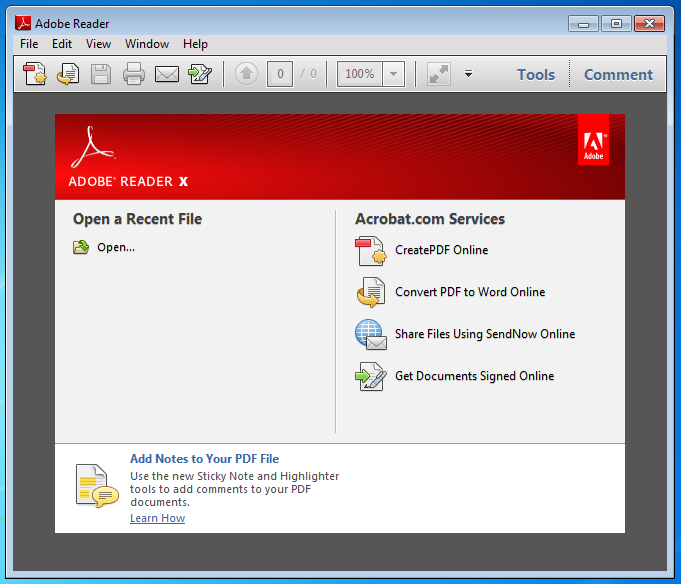
Task: Click the sticky note document icon
Action: (97, 485)
